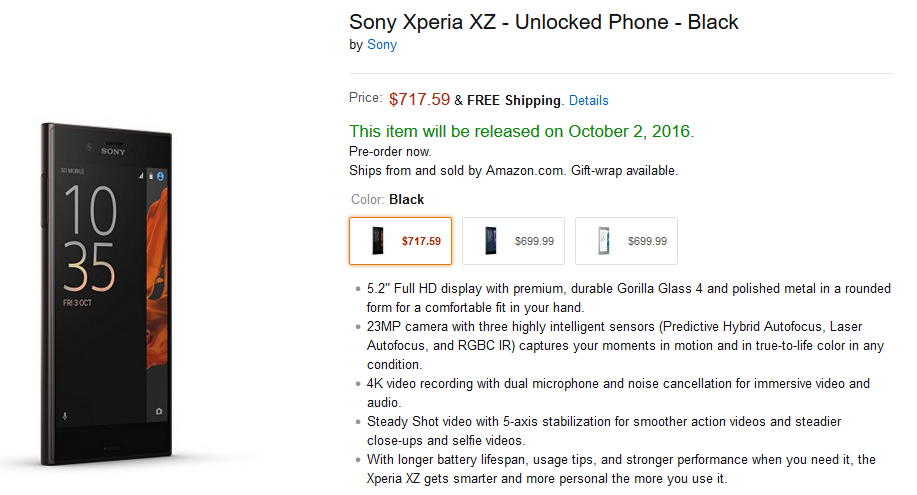Screen dimensions: 917x495
Task: Click the 23MP camera feature bullet
Action: coord(625,345)
